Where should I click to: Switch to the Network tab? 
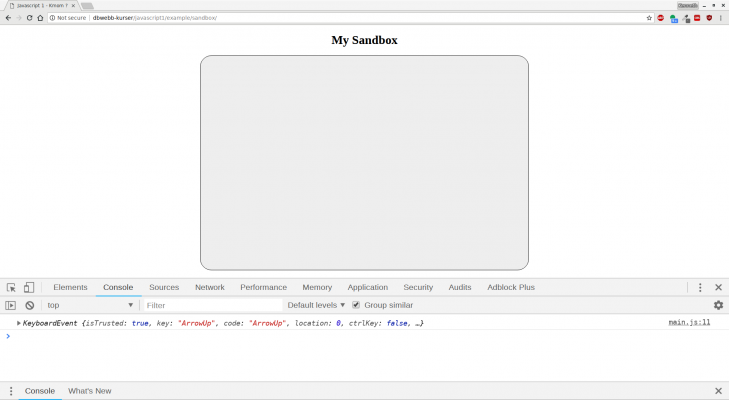point(210,287)
